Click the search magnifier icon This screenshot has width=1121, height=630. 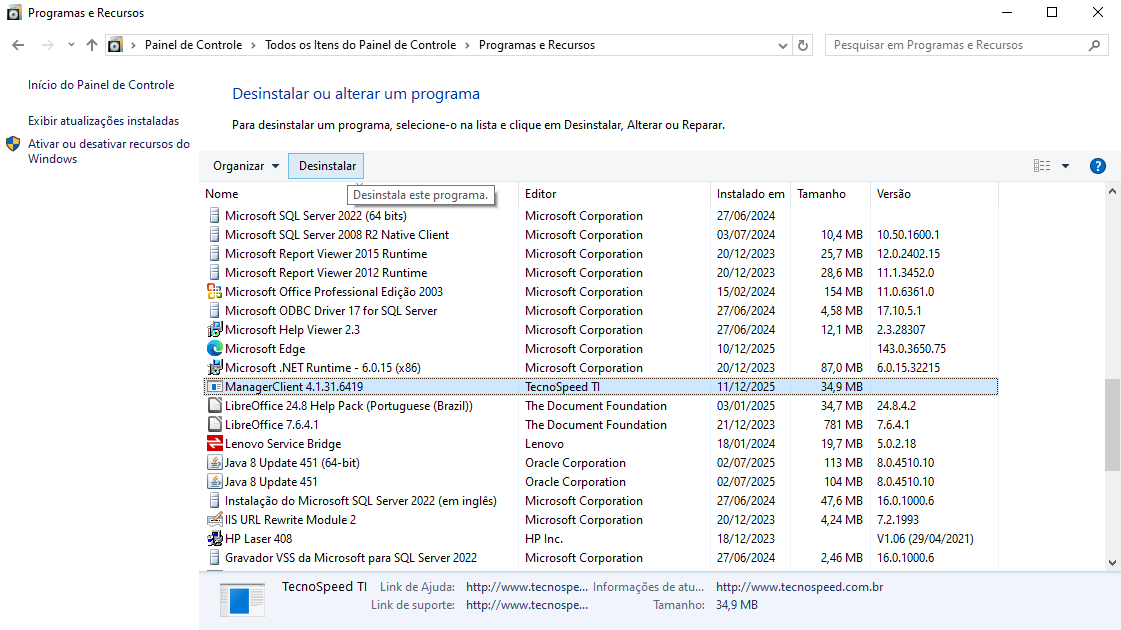(1095, 45)
